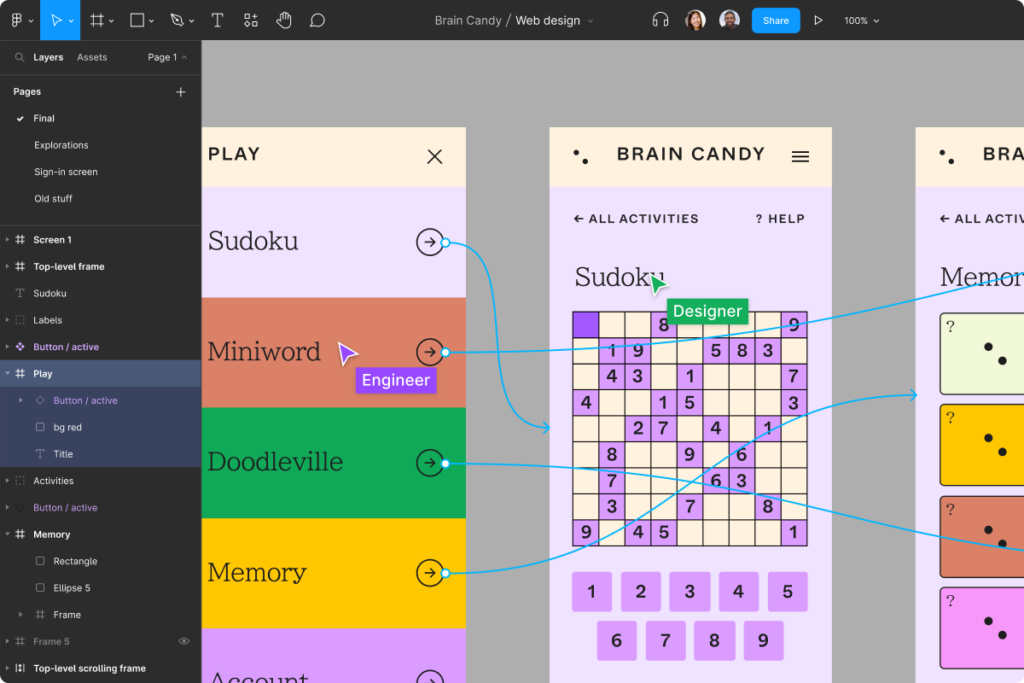1024x683 pixels.
Task: Select the Comment tool
Action: (317, 20)
